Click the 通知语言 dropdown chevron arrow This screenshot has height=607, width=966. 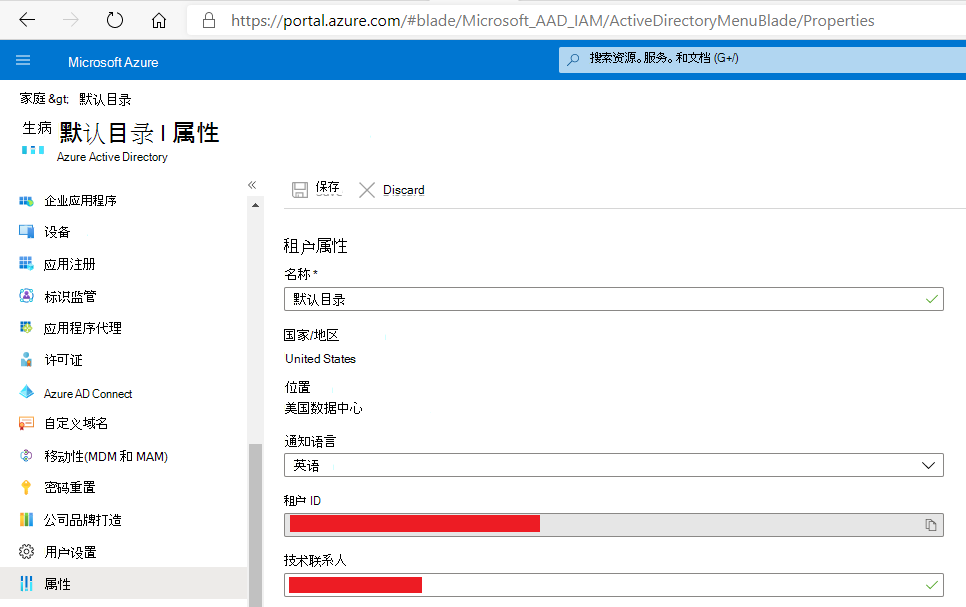(928, 465)
